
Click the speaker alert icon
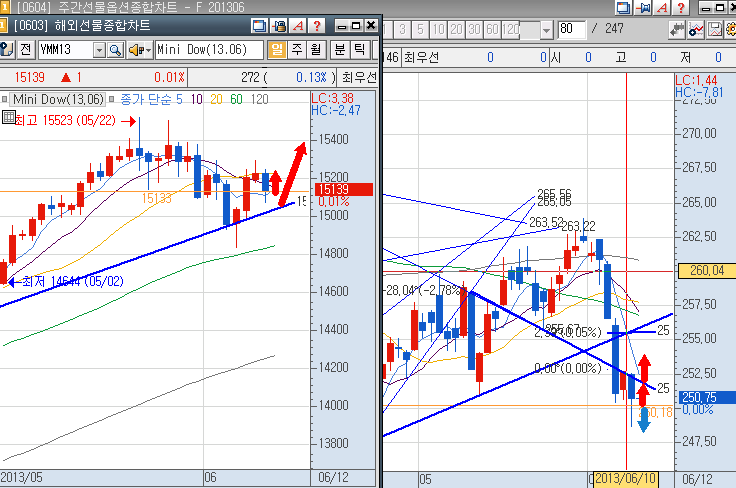(135, 49)
